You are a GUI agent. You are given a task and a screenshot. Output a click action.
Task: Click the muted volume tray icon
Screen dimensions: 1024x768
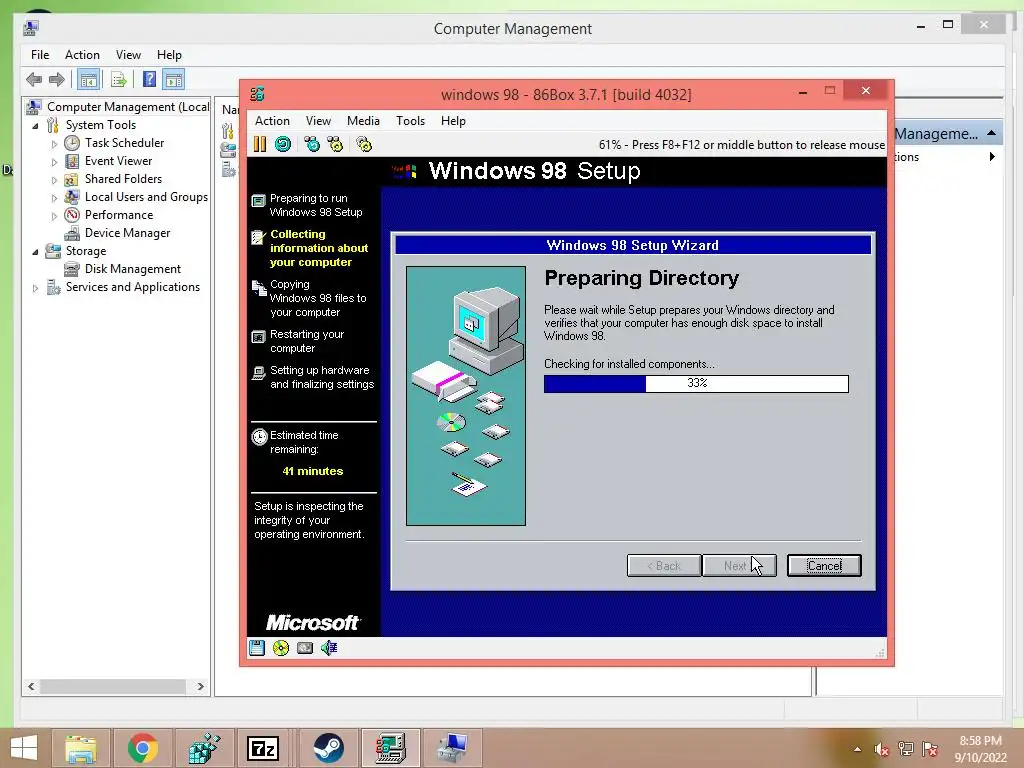[882, 750]
